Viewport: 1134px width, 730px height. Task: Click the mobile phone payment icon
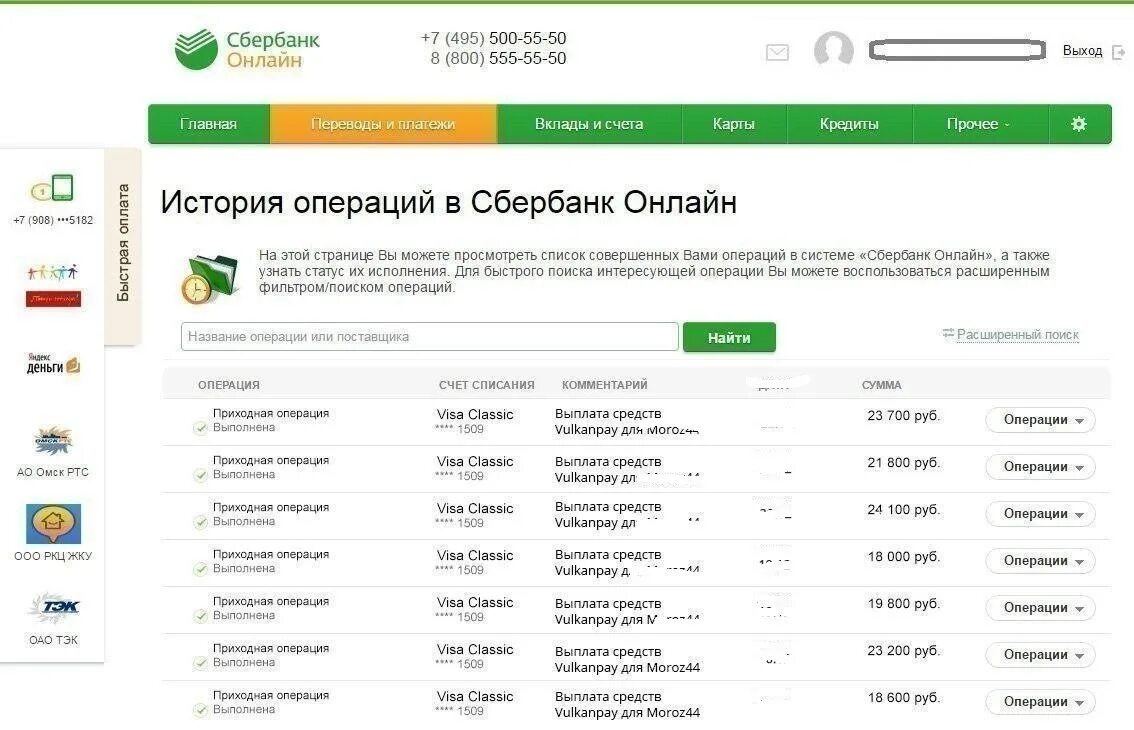(x=53, y=188)
